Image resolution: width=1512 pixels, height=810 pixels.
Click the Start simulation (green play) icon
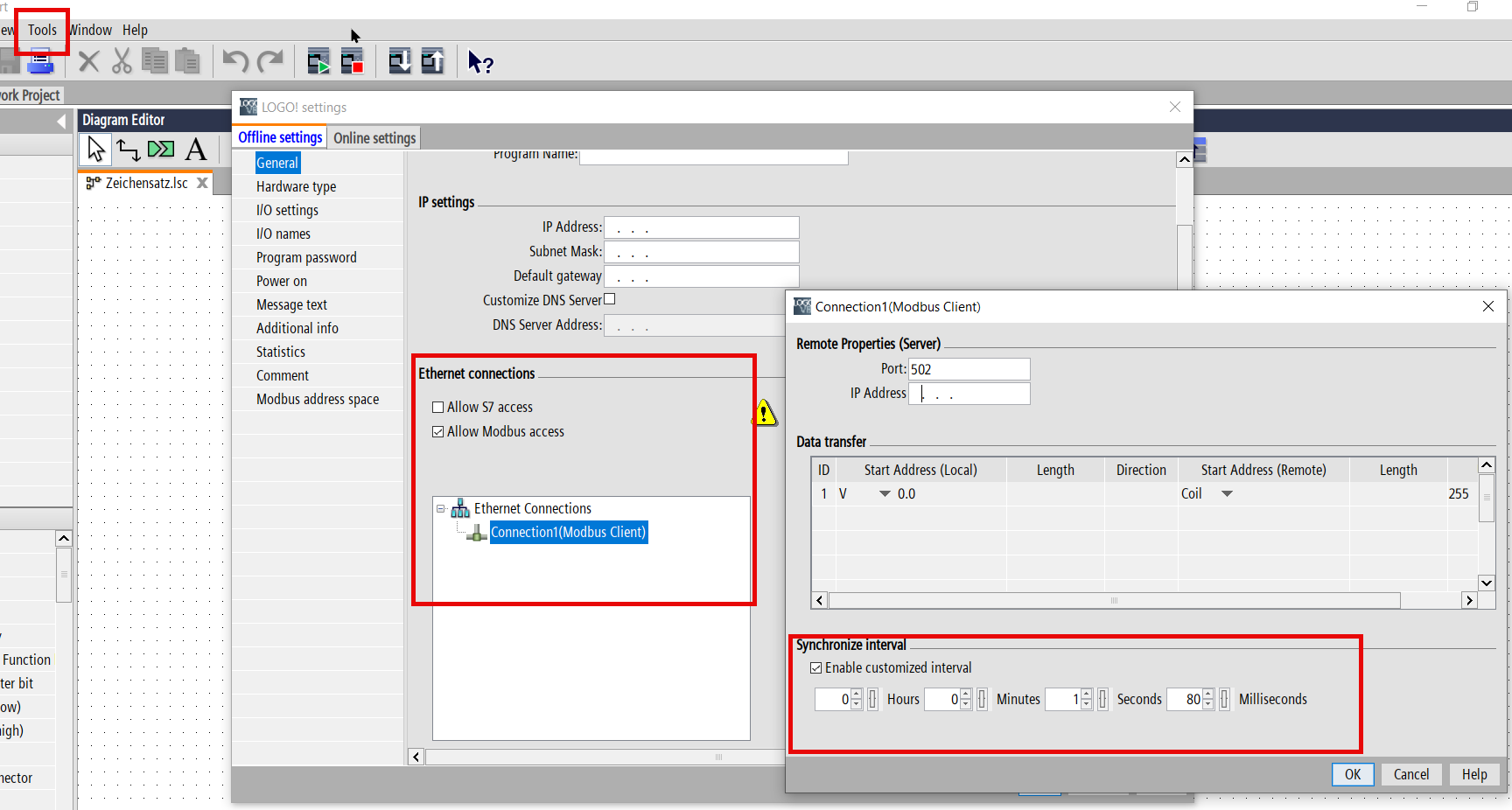pos(318,62)
